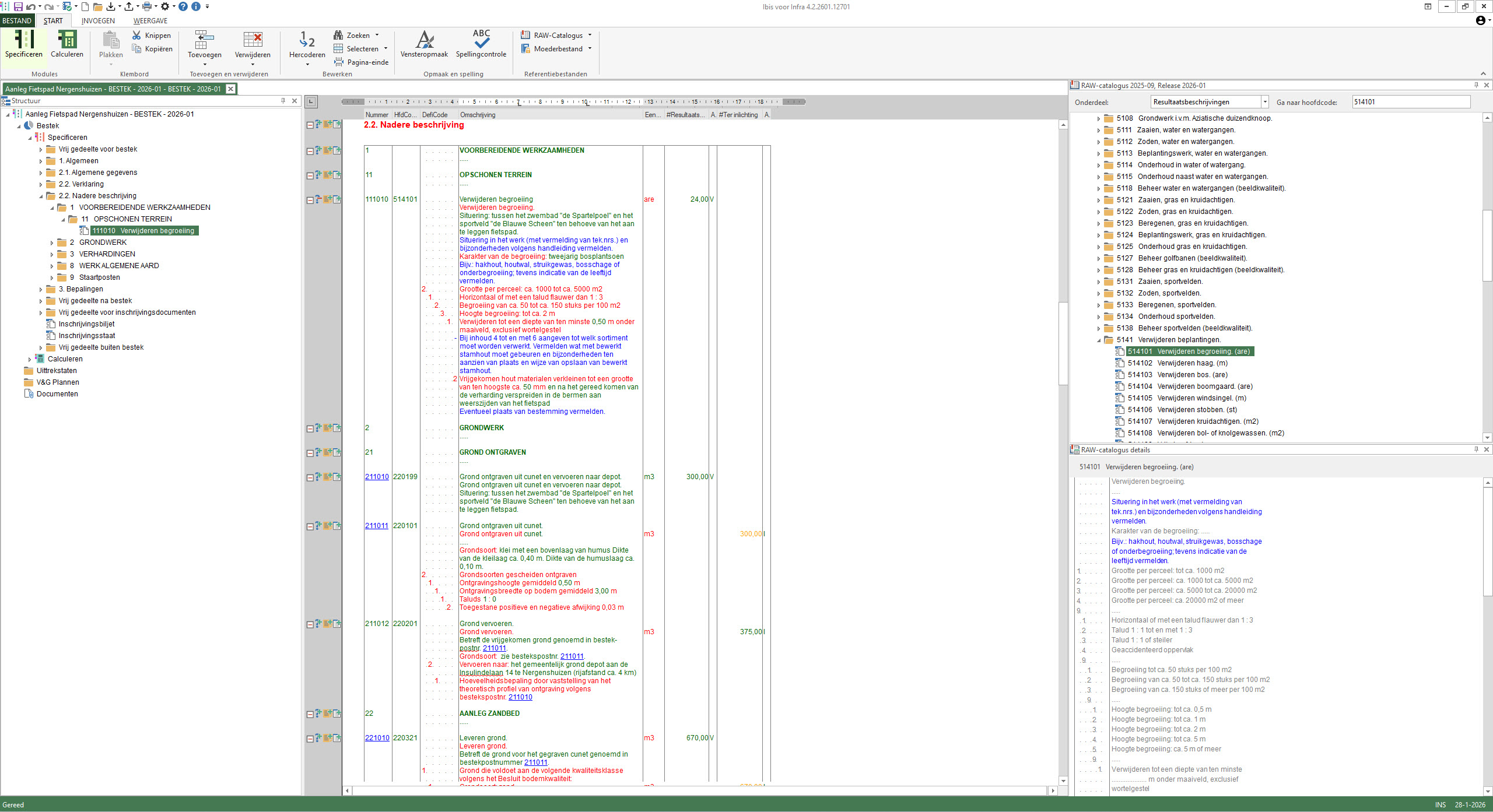The width and height of the screenshot is (1493, 812).
Task: Switch to the INVOEGEN ribbon tab
Action: click(98, 20)
